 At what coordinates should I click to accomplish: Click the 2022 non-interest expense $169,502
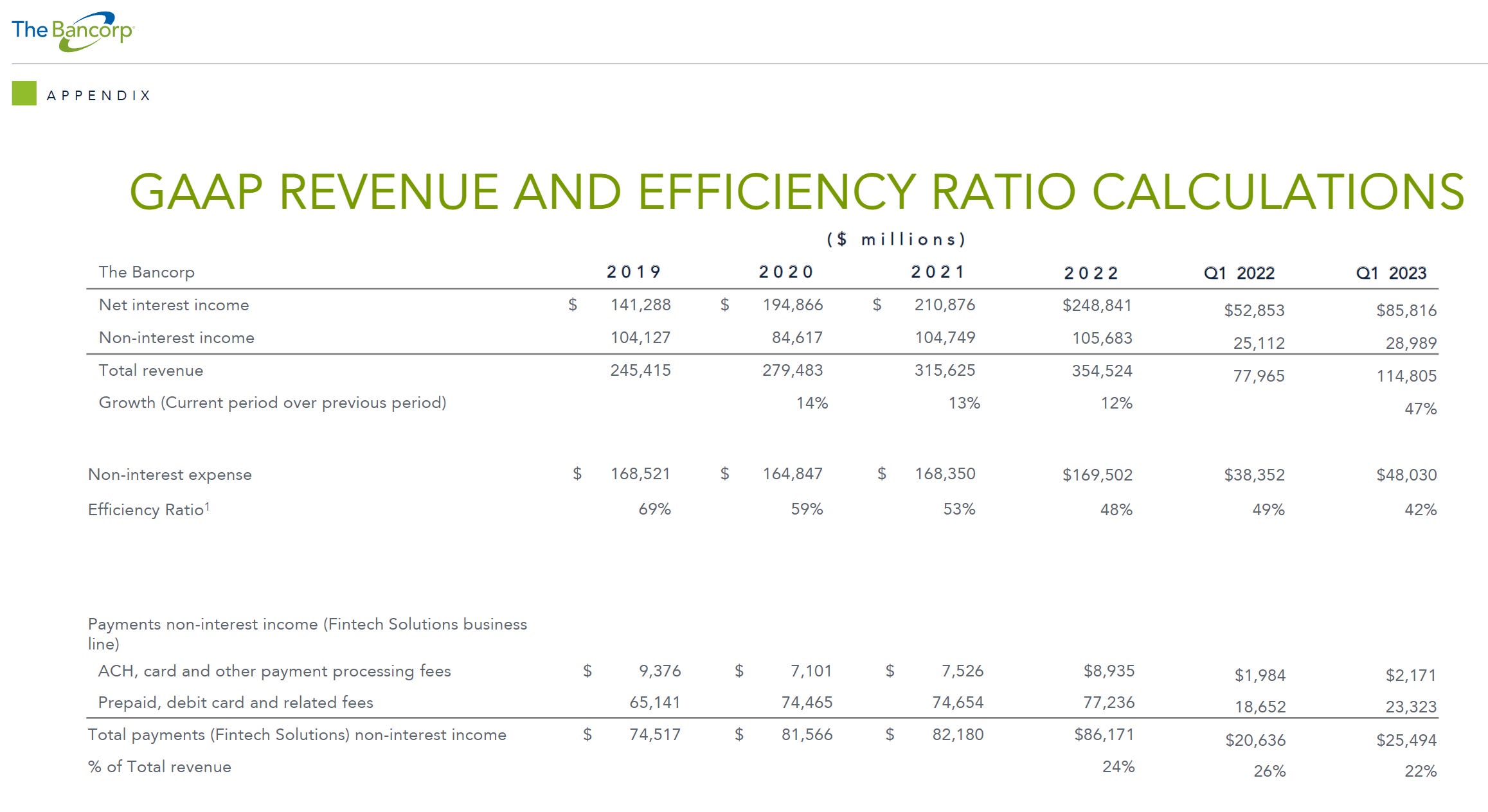point(1097,475)
